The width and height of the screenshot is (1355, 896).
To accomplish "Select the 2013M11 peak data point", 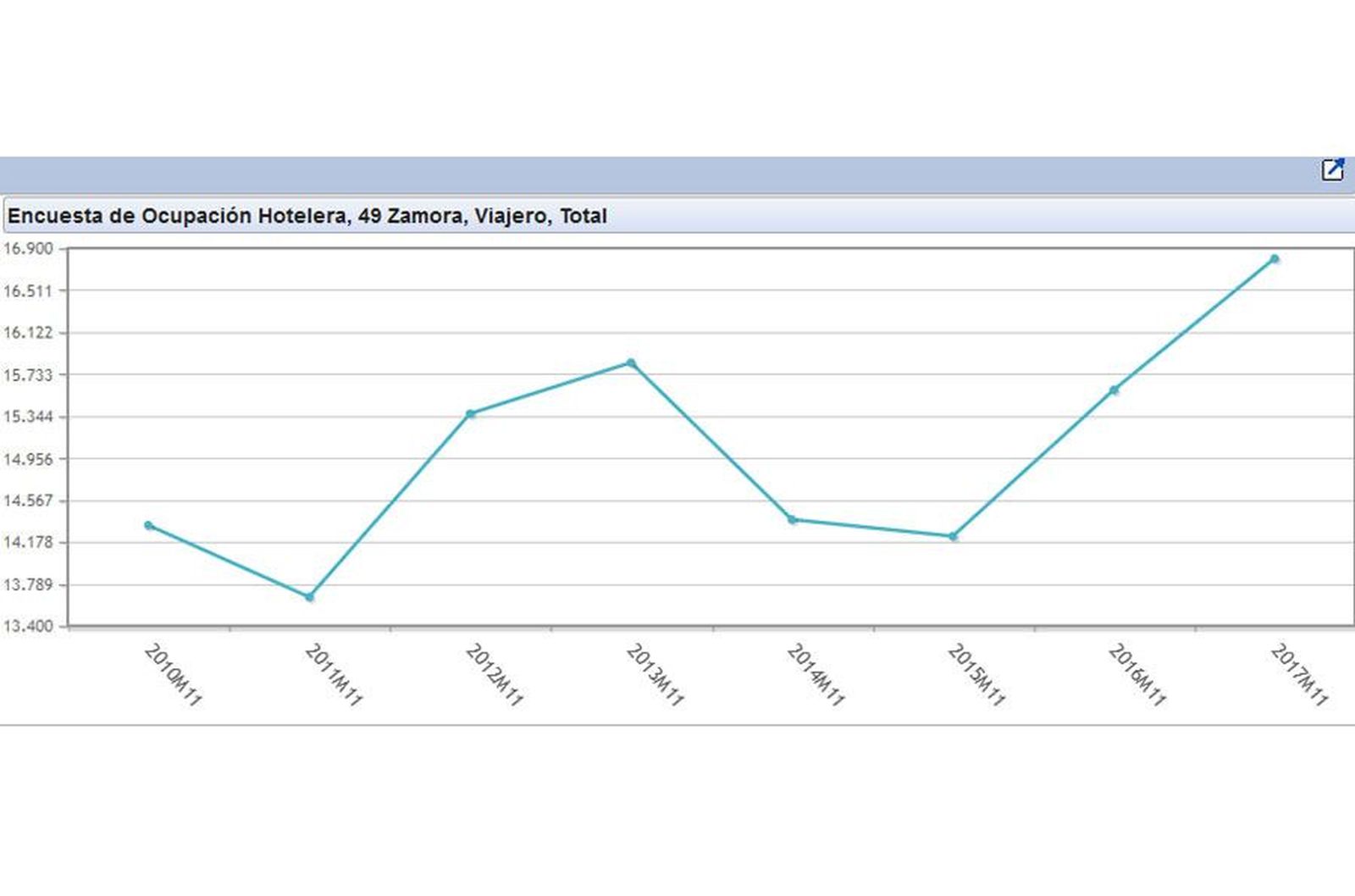I will pyautogui.click(x=631, y=363).
